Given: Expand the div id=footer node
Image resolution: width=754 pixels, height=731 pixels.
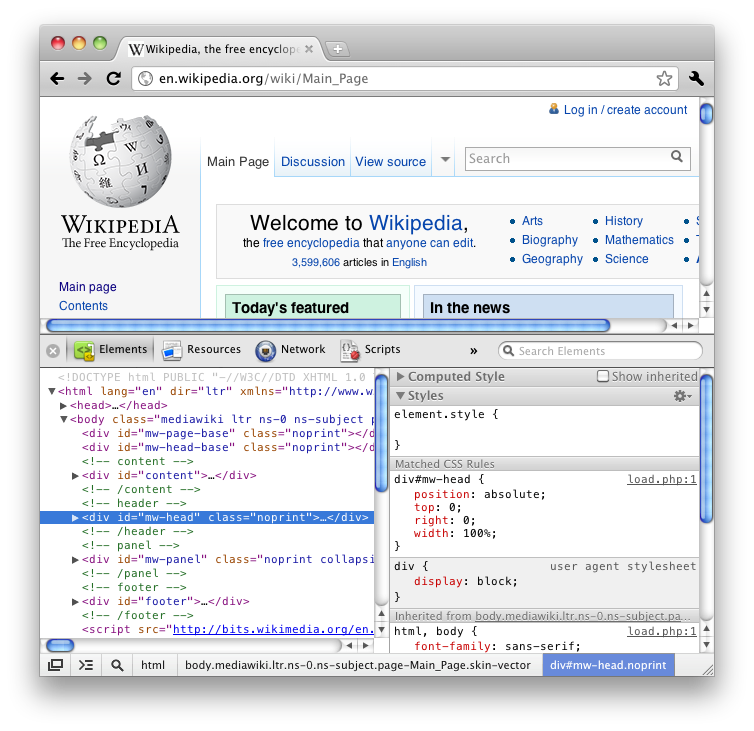Looking at the screenshot, I should point(75,602).
